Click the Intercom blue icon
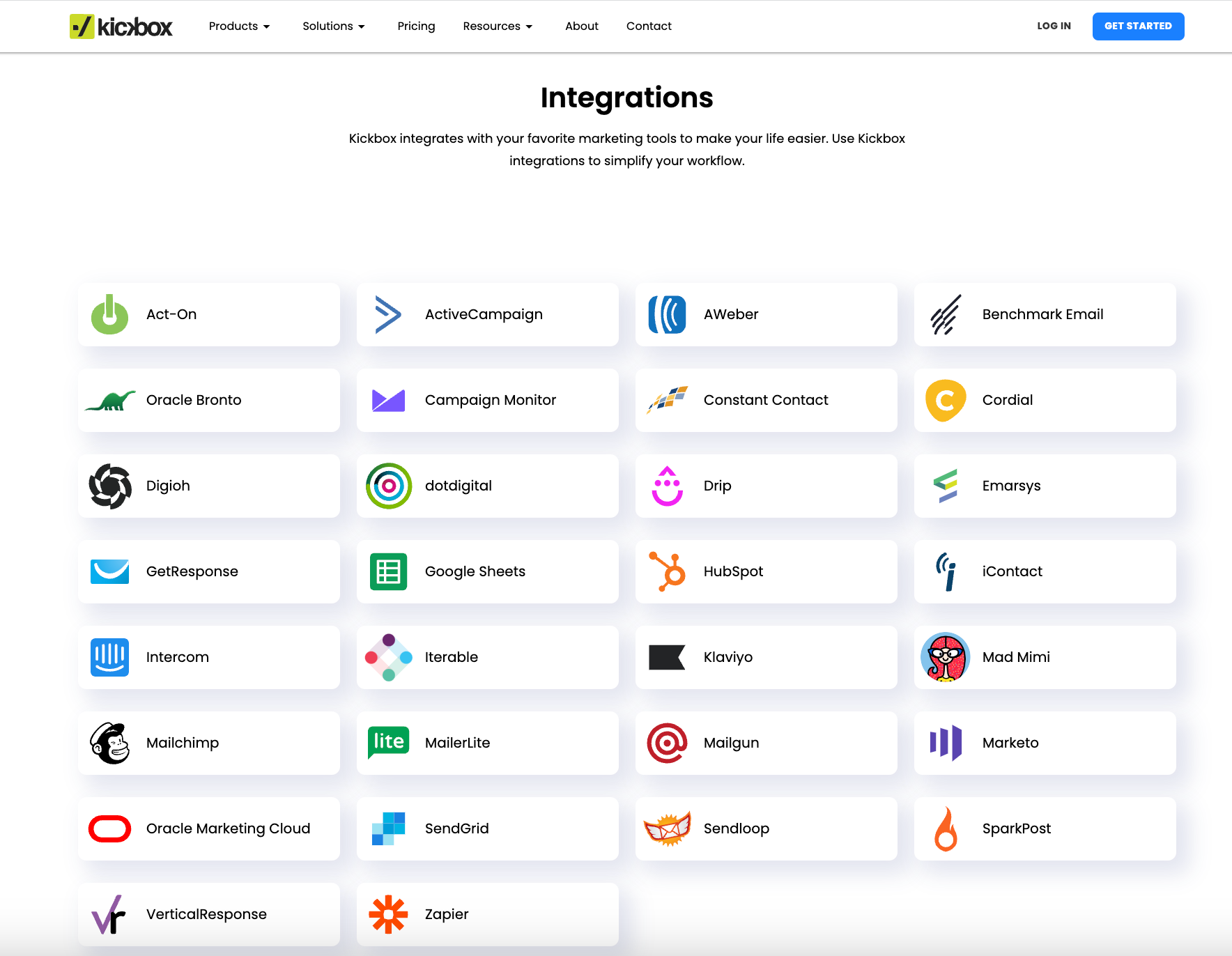1232x956 pixels. tap(110, 657)
